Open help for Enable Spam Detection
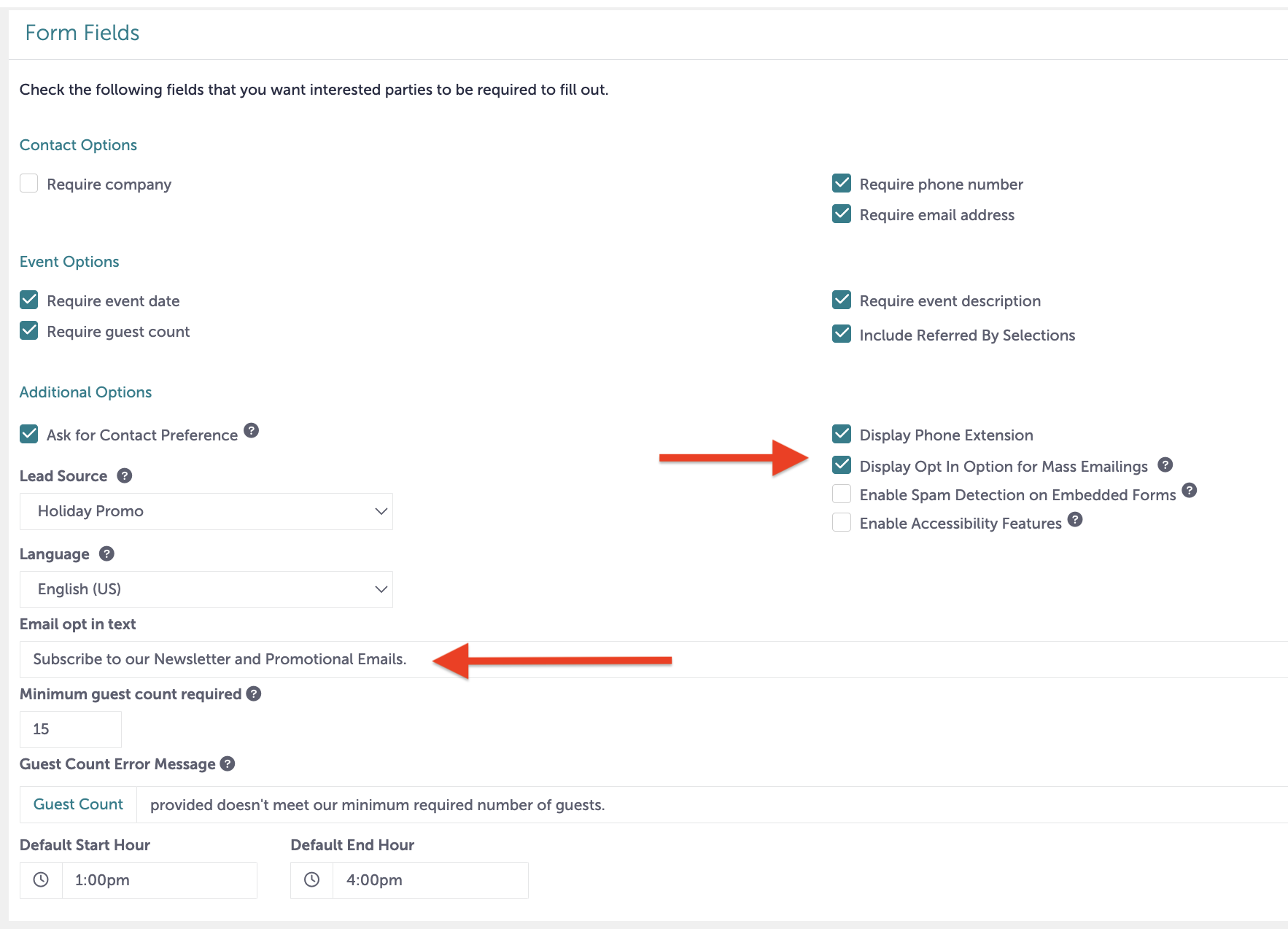Viewport: 1288px width, 929px height. pyautogui.click(x=1190, y=491)
